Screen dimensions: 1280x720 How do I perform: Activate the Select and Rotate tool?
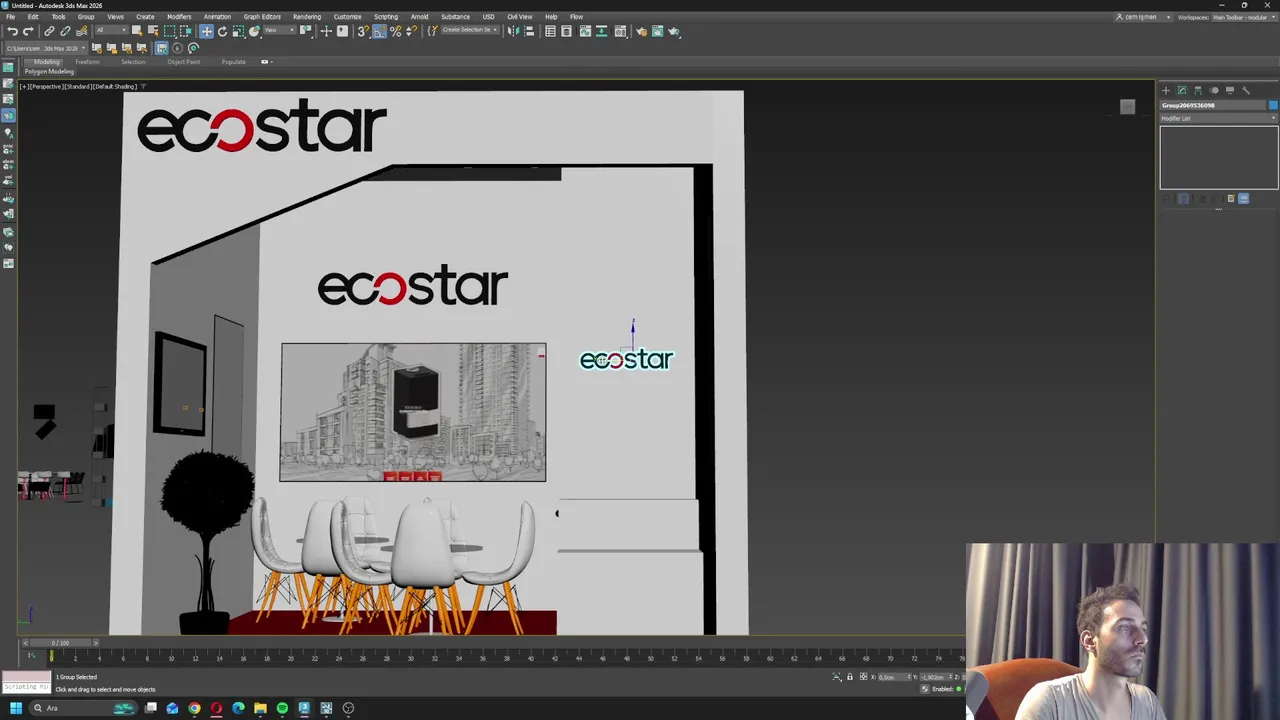(x=222, y=31)
